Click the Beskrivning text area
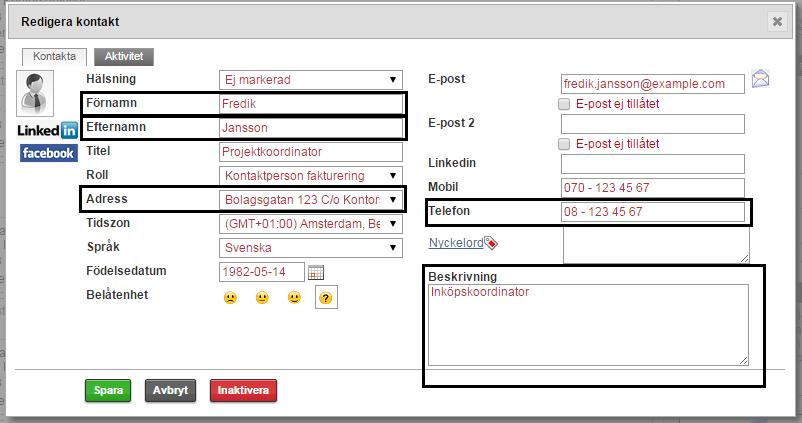802x423 pixels. pos(588,325)
